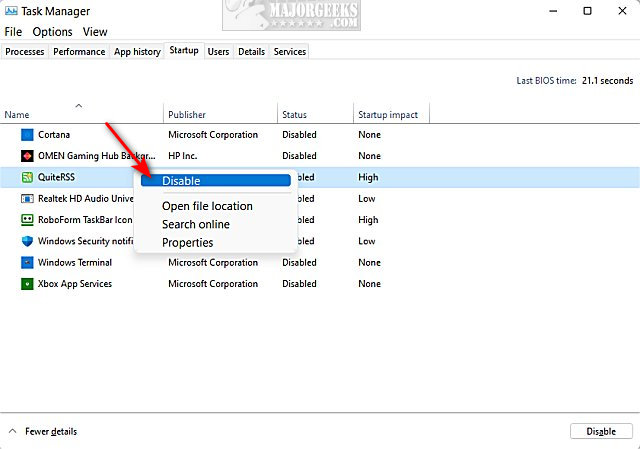Click the Cortana app icon

click(x=27, y=135)
